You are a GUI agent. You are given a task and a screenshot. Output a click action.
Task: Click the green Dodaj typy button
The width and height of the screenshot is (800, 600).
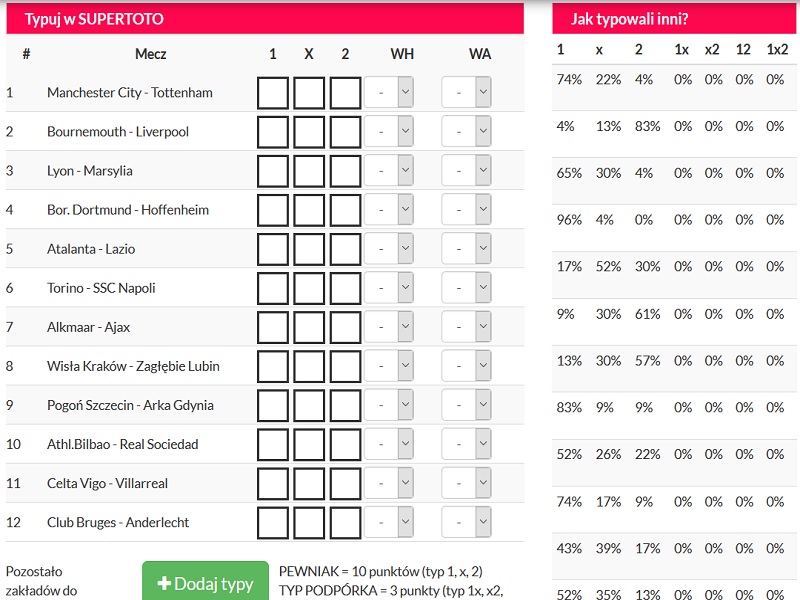206,582
